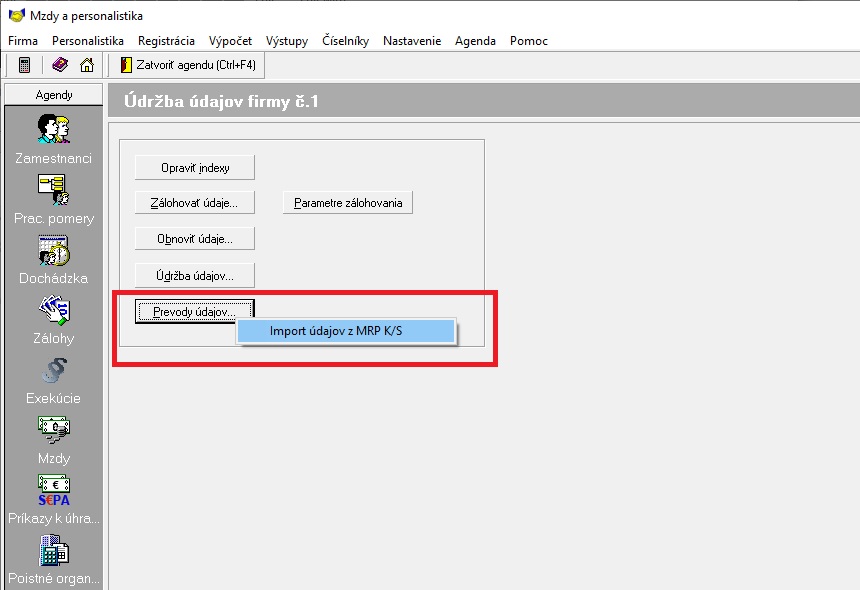The width and height of the screenshot is (860, 590).
Task: Click the Opraviť indexy button
Action: (x=195, y=168)
